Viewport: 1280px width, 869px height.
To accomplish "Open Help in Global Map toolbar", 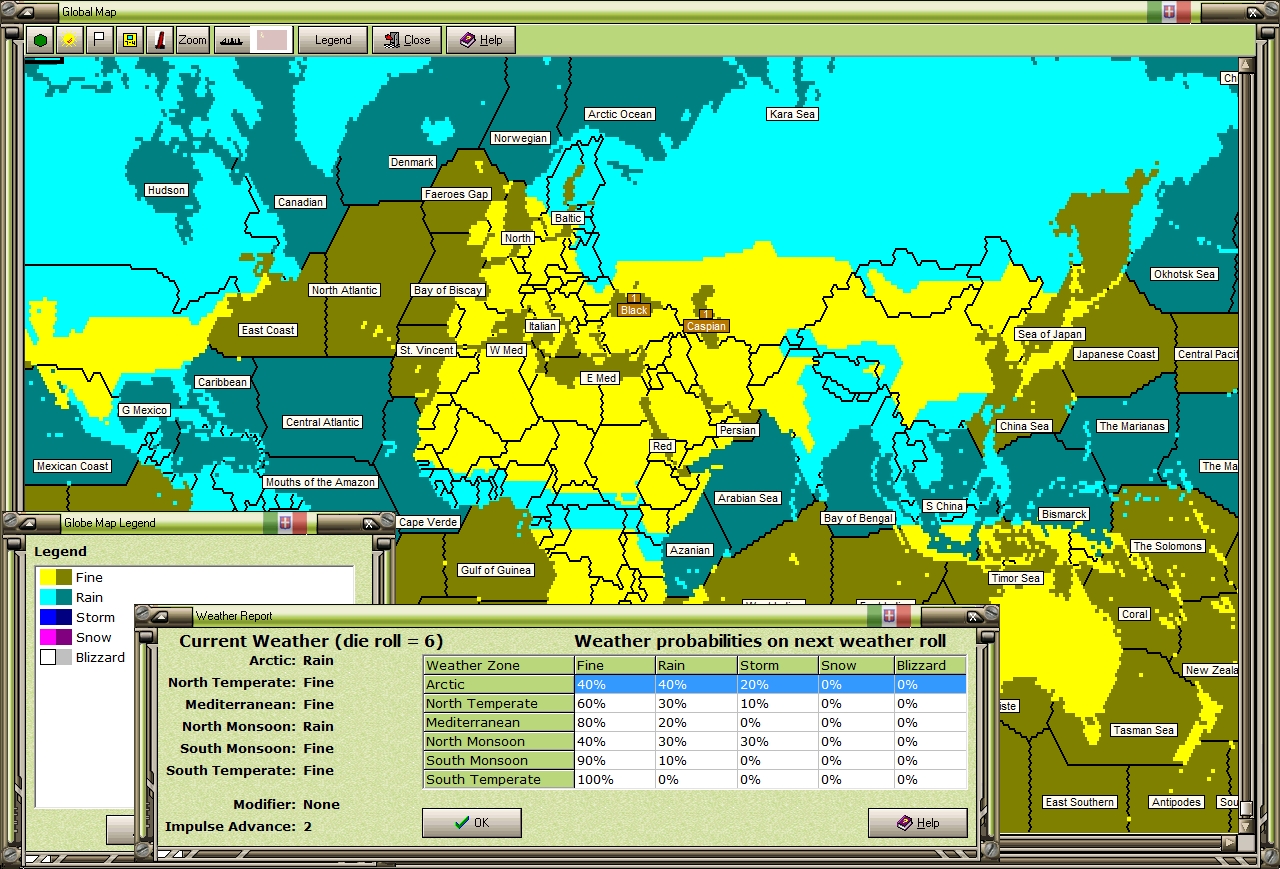I will pos(481,40).
